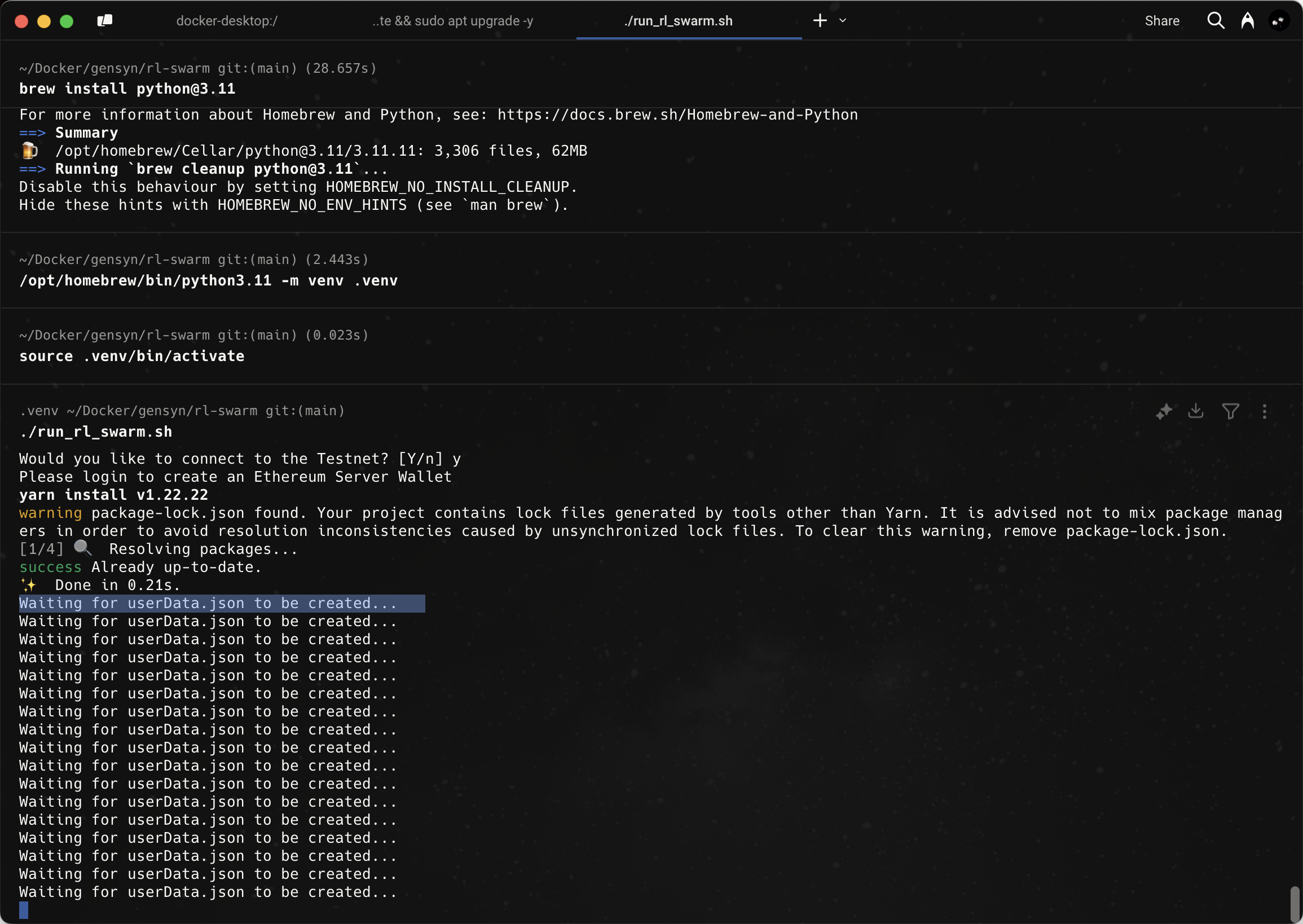Click the vertical scrollbar thumb
The height and width of the screenshot is (924, 1303).
(1295, 904)
